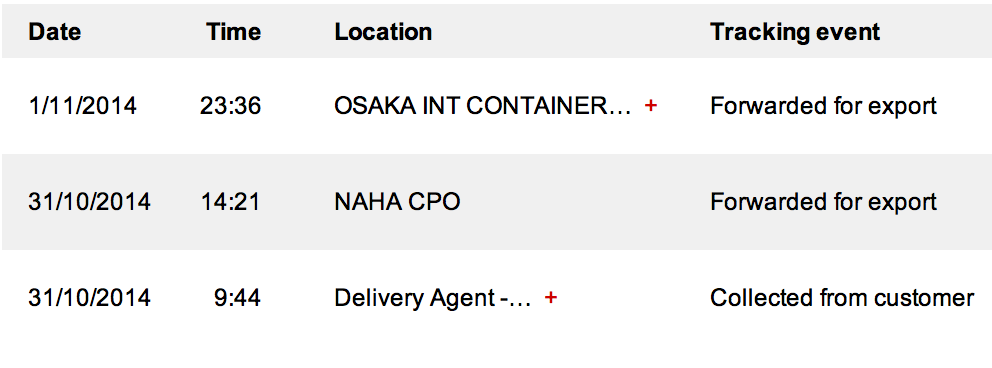Screen dimensions: 992x368
Task: Expand the Delivery Agent location plus icon
Action: 550,297
